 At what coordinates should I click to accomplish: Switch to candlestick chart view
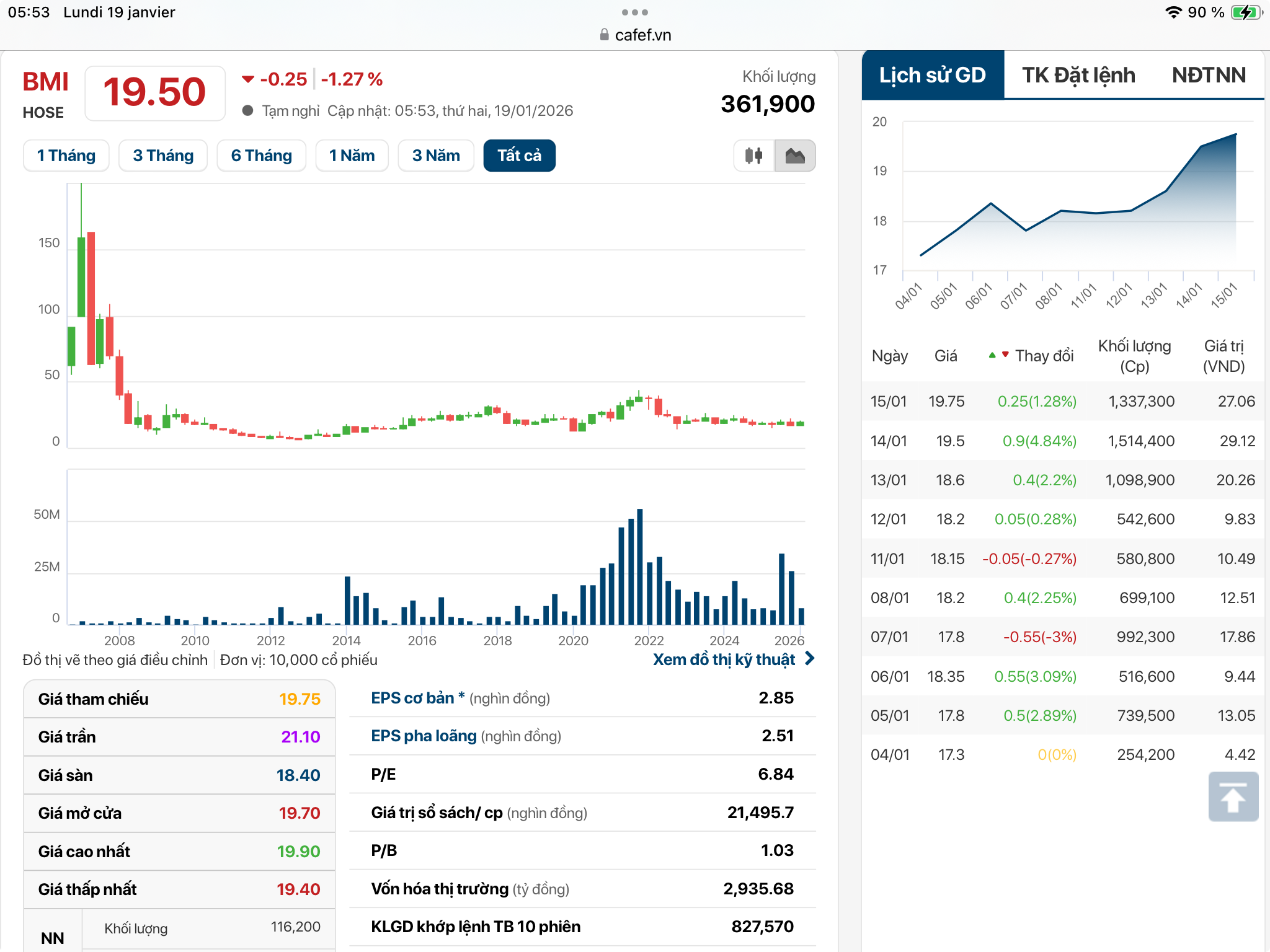[753, 156]
